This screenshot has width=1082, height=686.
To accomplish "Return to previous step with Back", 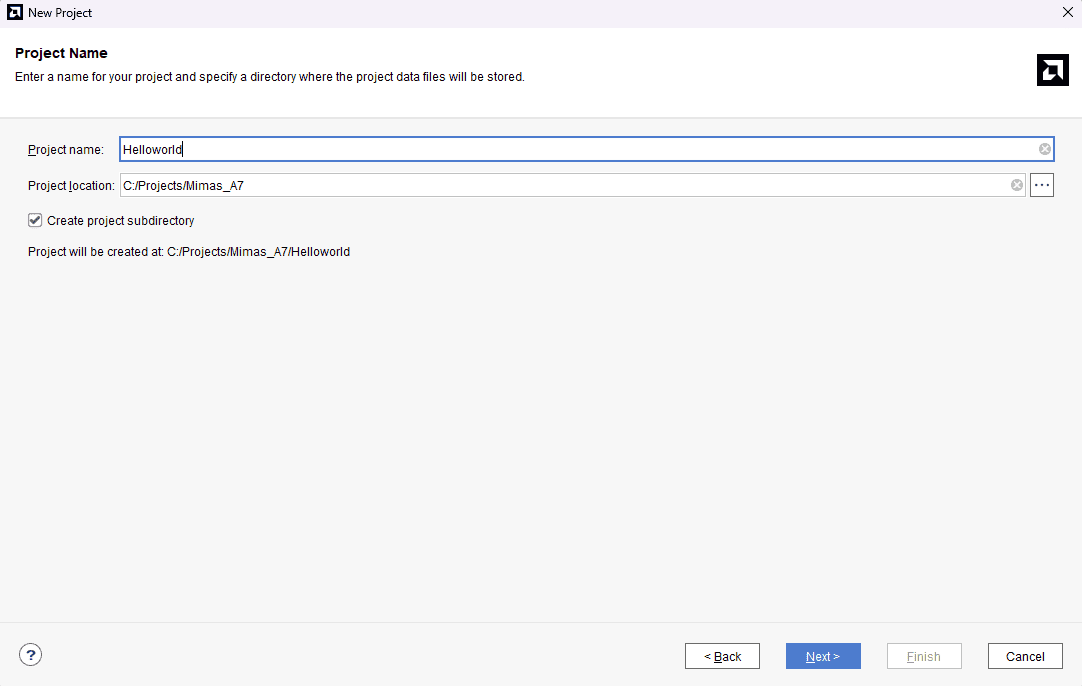I will click(x=722, y=656).
